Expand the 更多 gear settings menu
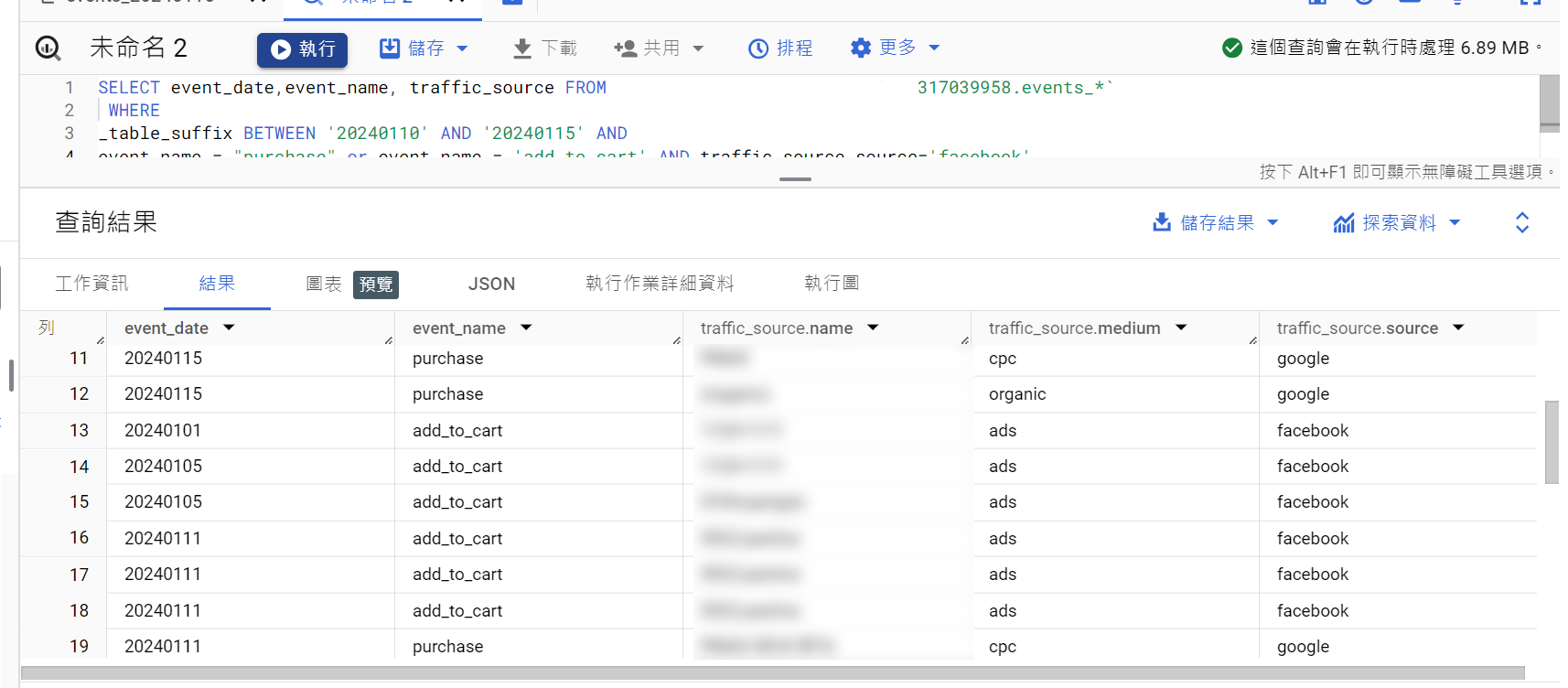The width and height of the screenshot is (1568, 688). pyautogui.click(x=895, y=48)
